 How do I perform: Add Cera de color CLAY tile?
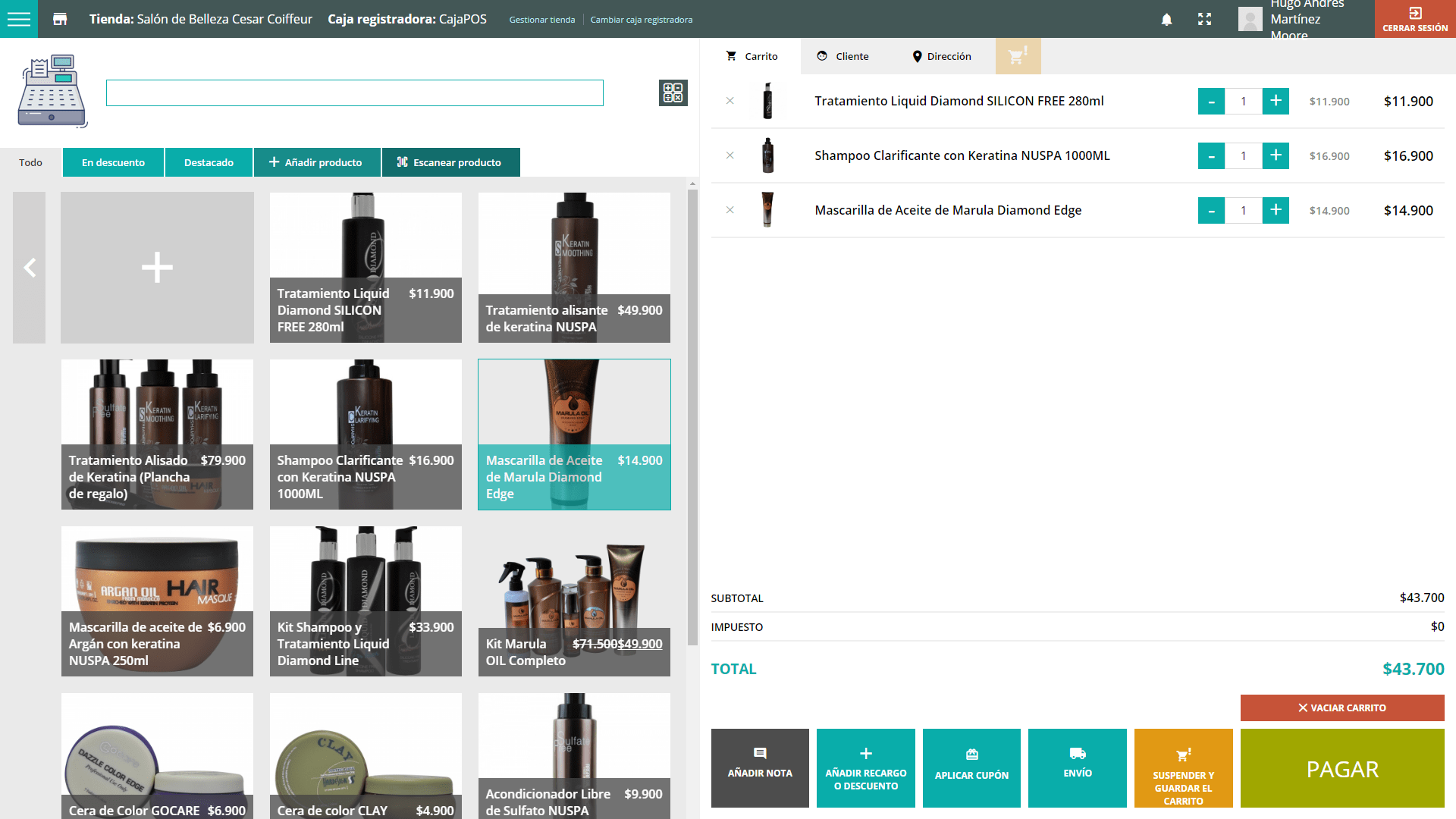pos(366,756)
